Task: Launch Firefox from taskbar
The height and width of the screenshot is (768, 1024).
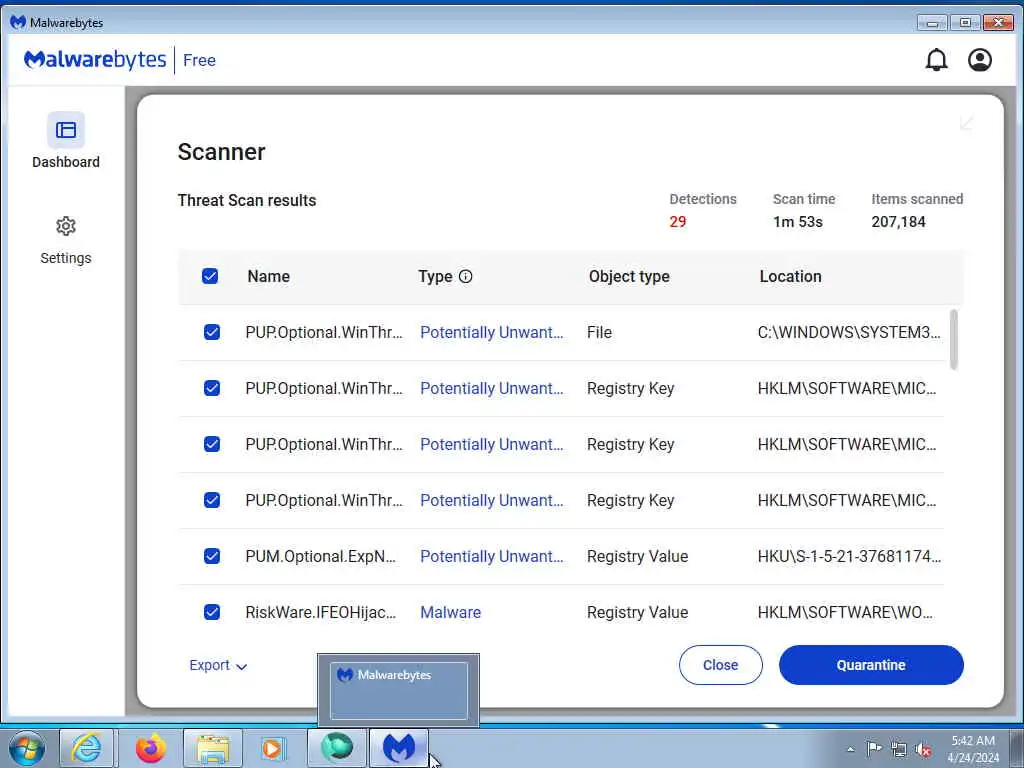Action: coord(151,748)
